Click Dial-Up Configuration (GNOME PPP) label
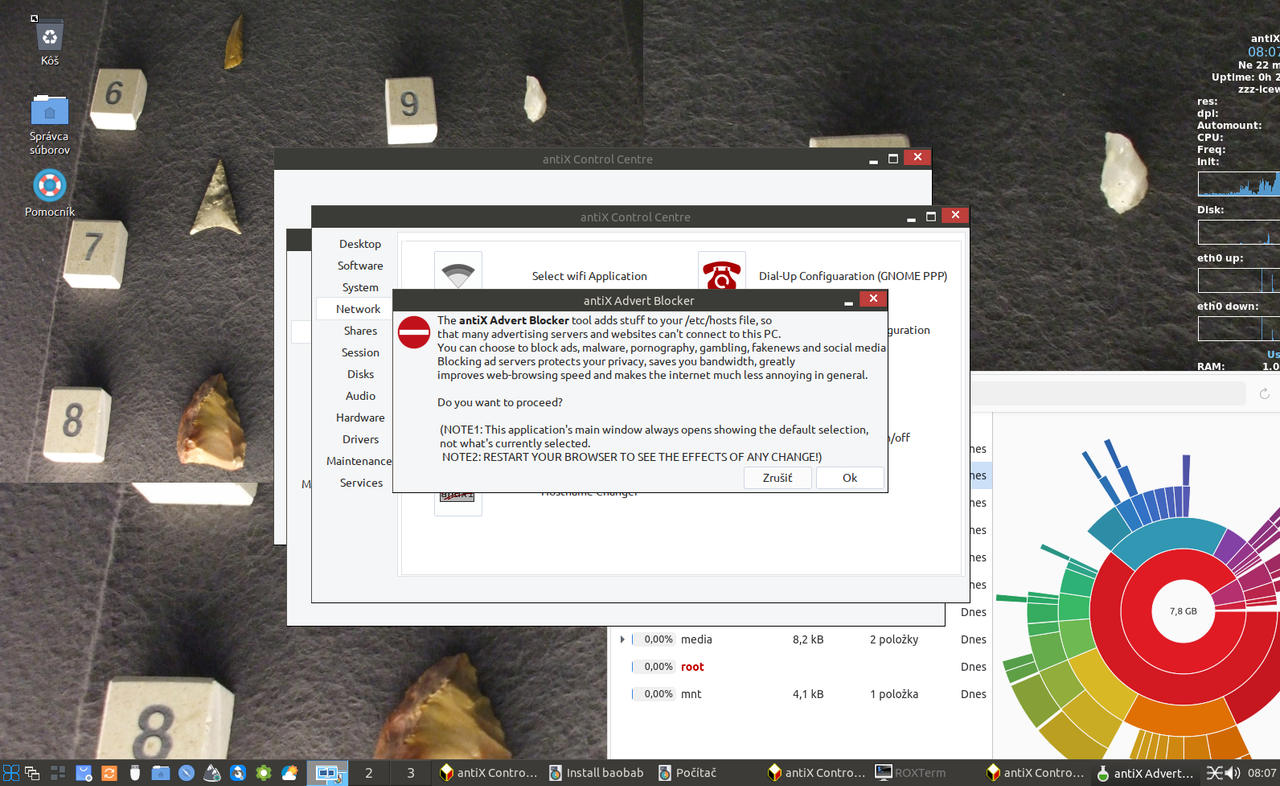This screenshot has width=1280, height=786. (852, 276)
